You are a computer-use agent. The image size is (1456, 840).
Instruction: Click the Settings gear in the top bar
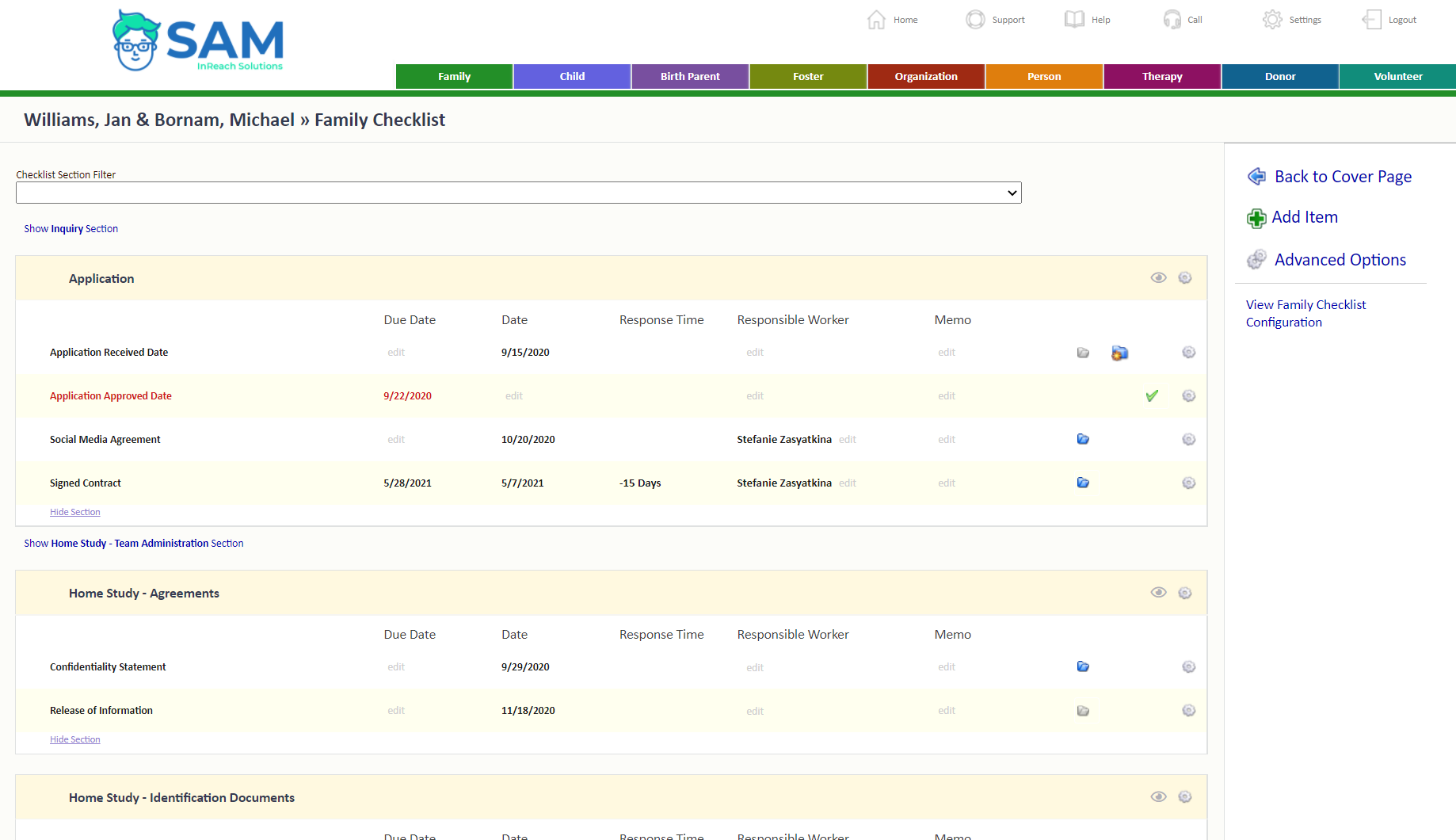(1272, 19)
